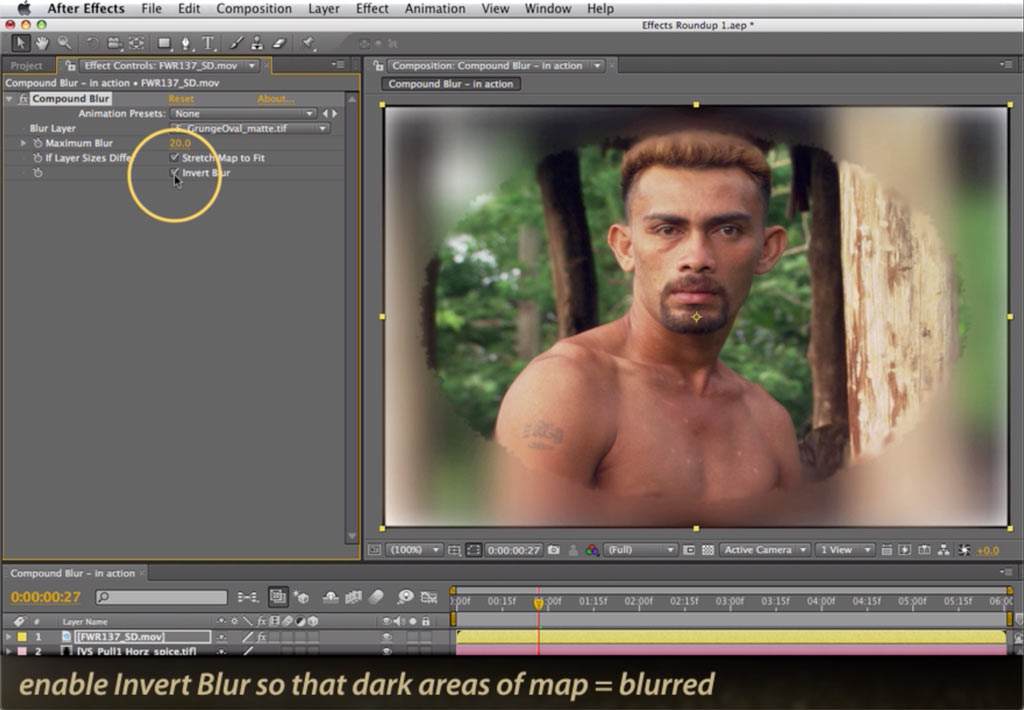Toggle Stretch Map to Fit checkbox
Viewport: 1024px width, 710px height.
[174, 157]
